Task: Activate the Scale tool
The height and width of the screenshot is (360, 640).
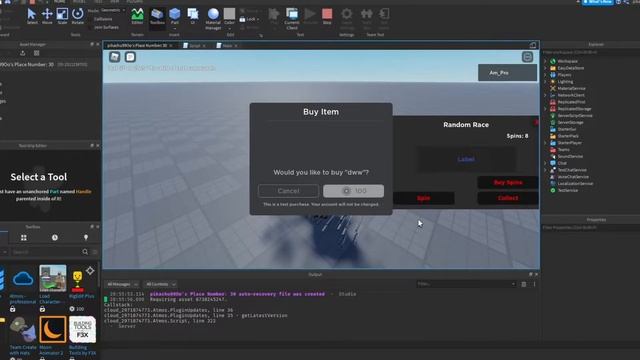Action: click(x=62, y=16)
